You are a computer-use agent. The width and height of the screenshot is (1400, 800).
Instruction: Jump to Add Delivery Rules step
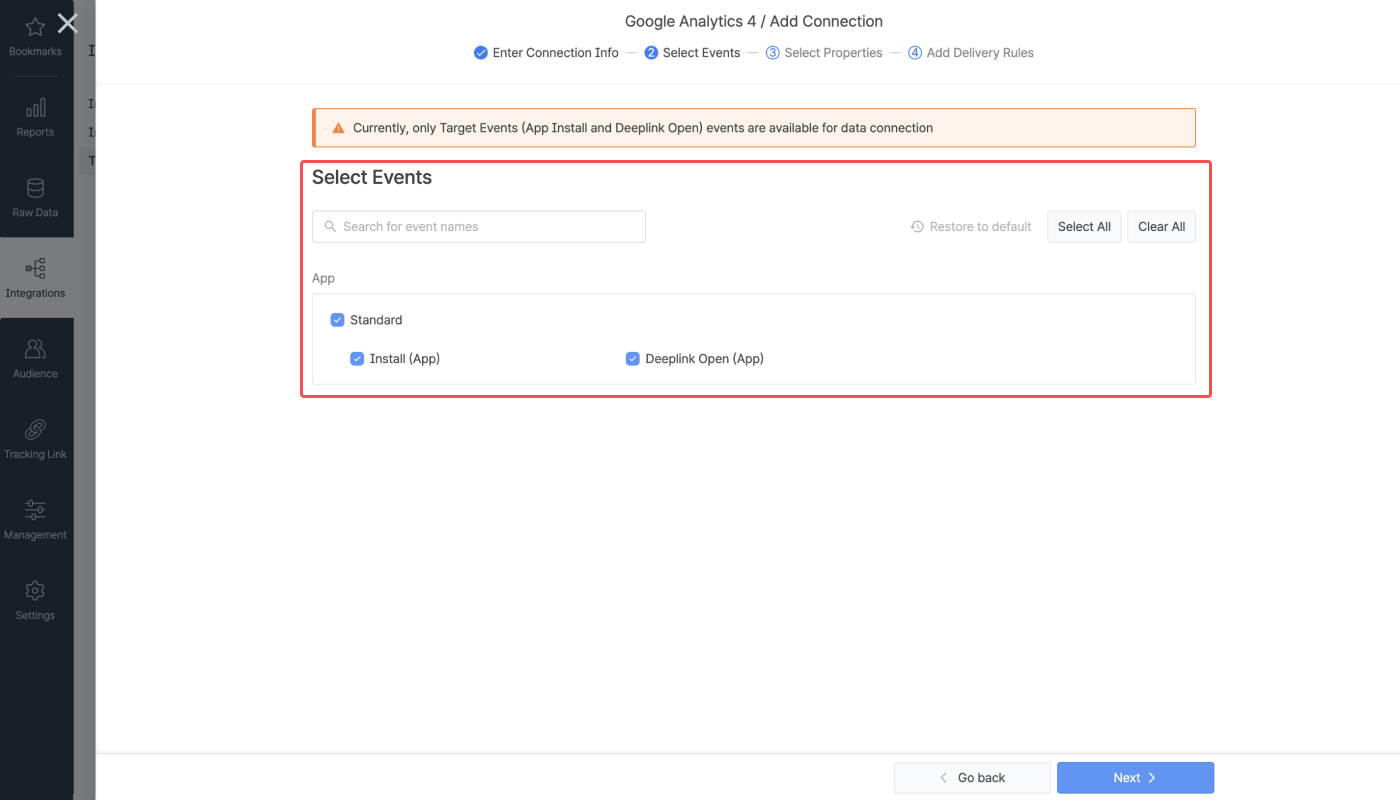coord(971,53)
